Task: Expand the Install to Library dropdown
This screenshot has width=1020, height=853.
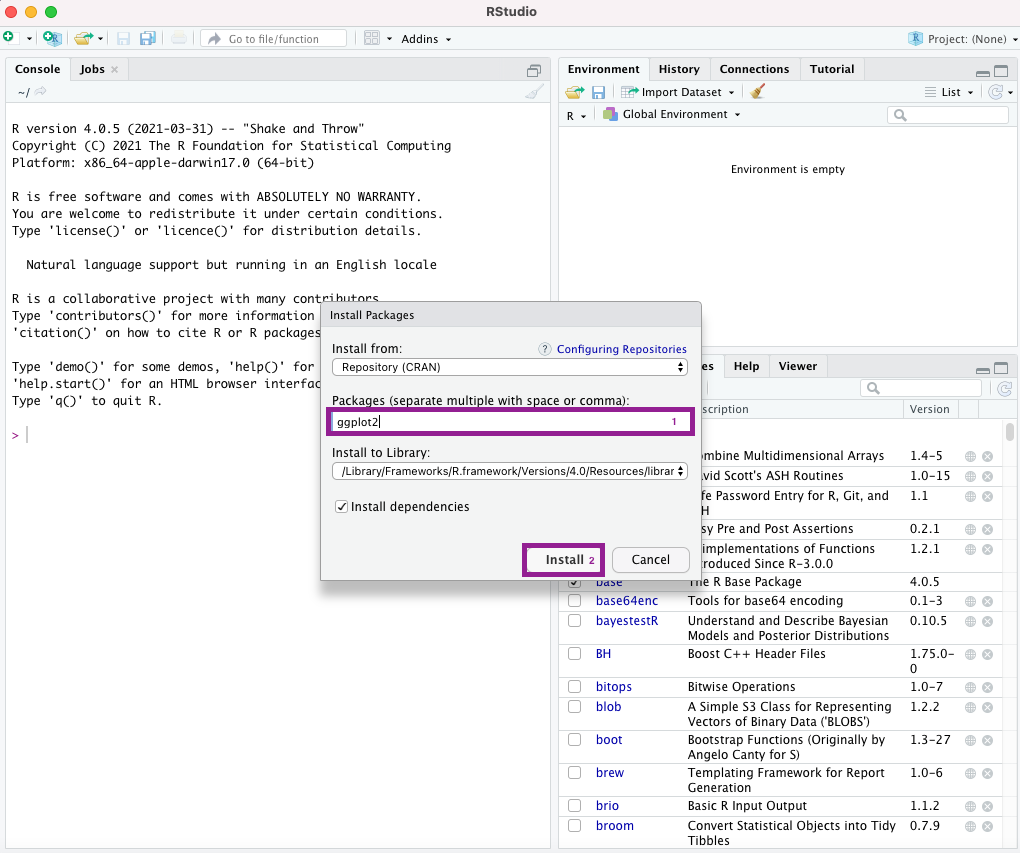Action: pyautogui.click(x=509, y=471)
